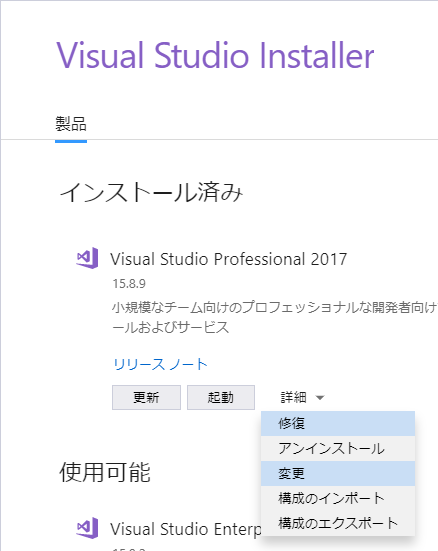Expand the 詳細 dropdown
The width and height of the screenshot is (438, 551).
point(302,397)
